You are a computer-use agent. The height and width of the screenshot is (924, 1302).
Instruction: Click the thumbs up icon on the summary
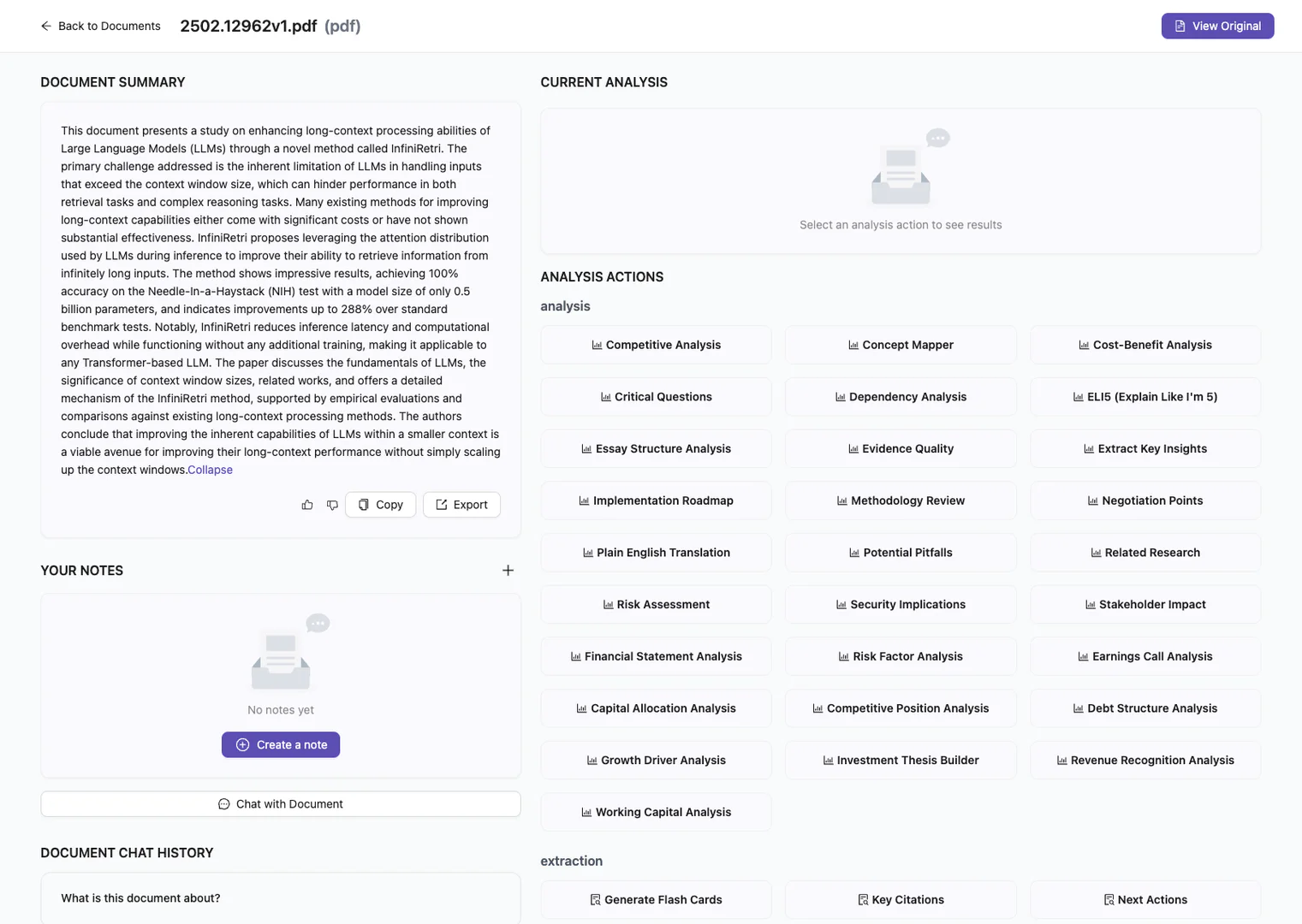pyautogui.click(x=306, y=505)
